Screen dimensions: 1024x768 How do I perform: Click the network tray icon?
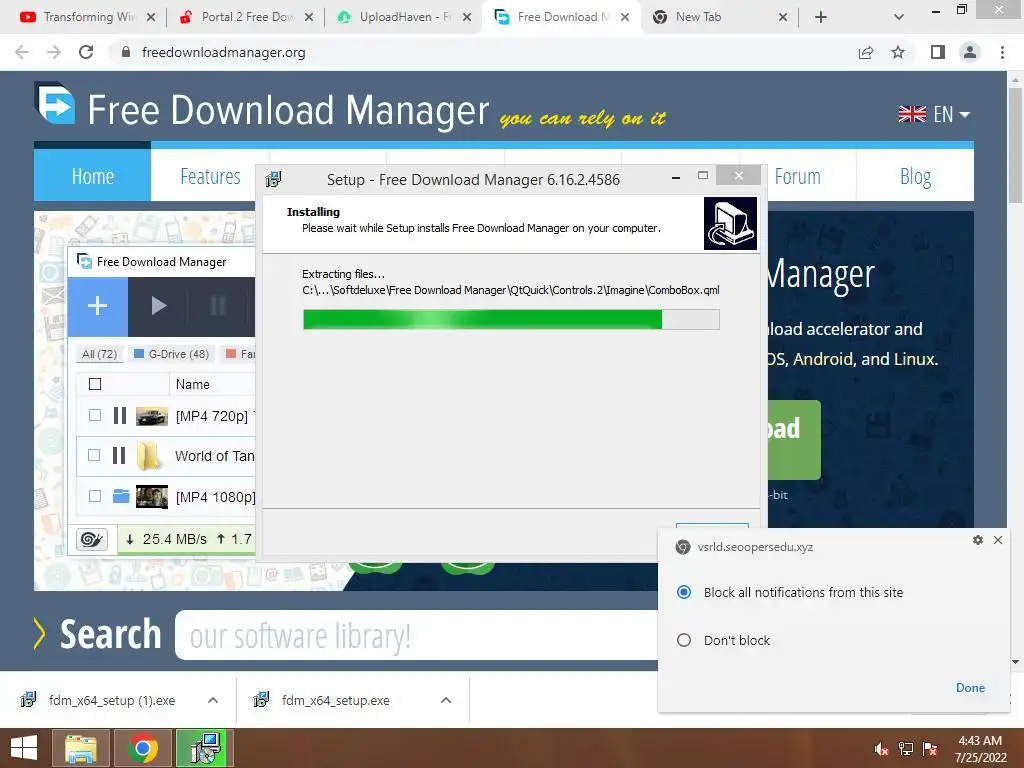pos(906,749)
